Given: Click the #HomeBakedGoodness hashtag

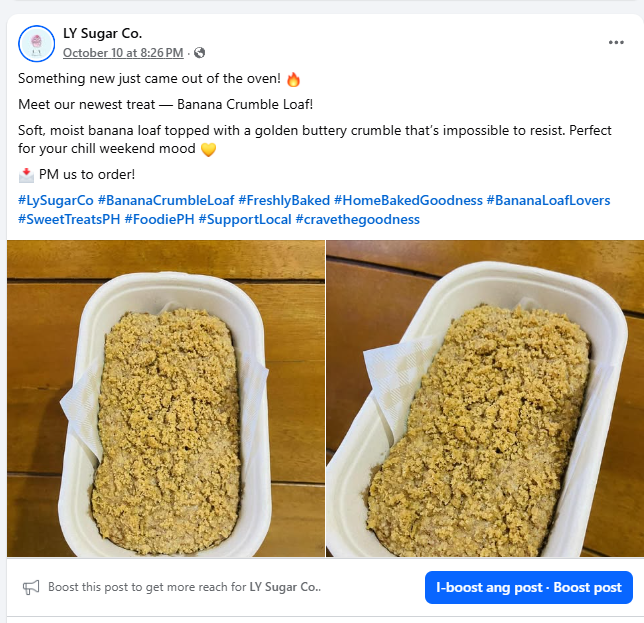Looking at the screenshot, I should [408, 200].
